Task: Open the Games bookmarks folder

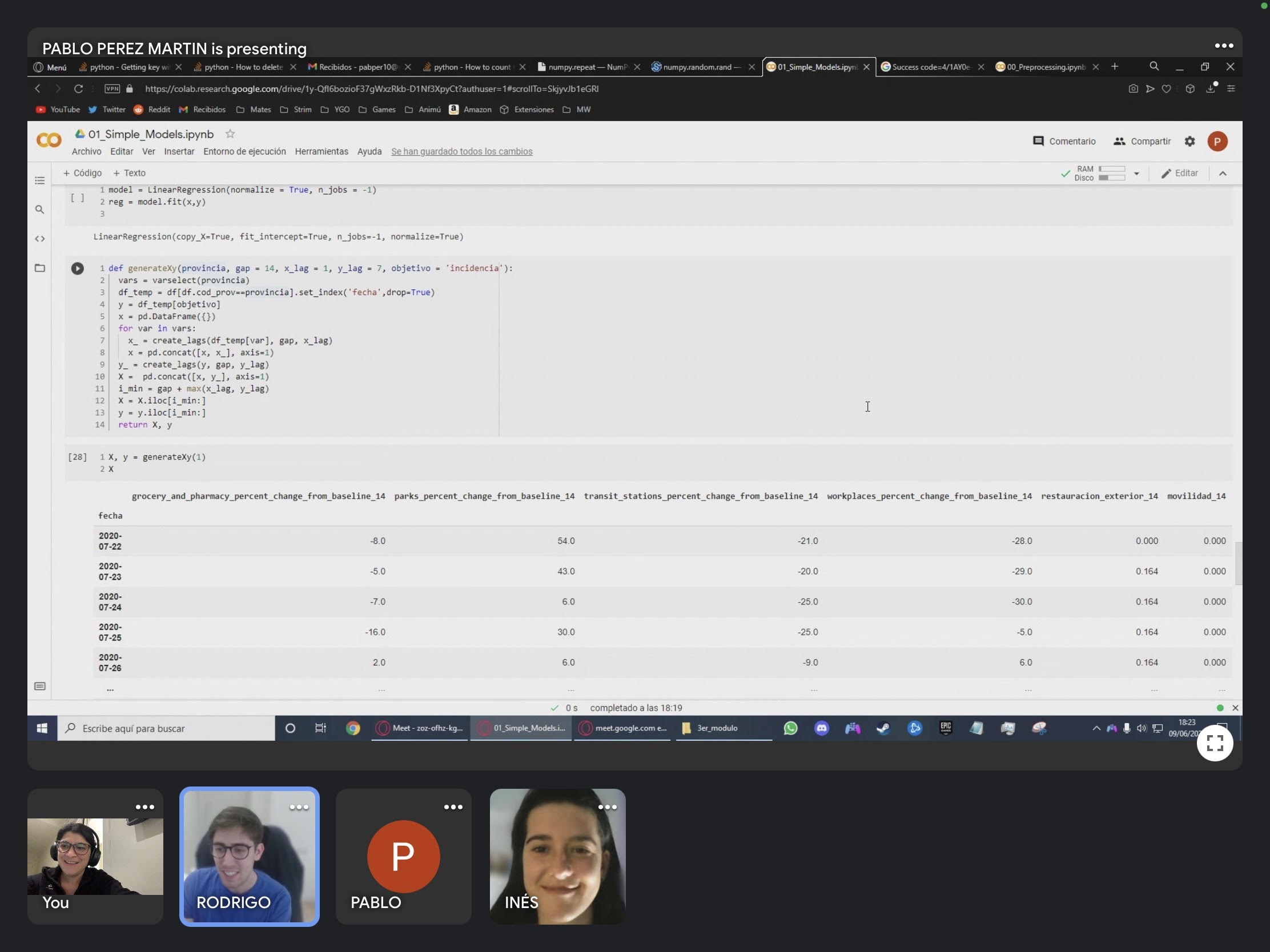Action: [377, 110]
